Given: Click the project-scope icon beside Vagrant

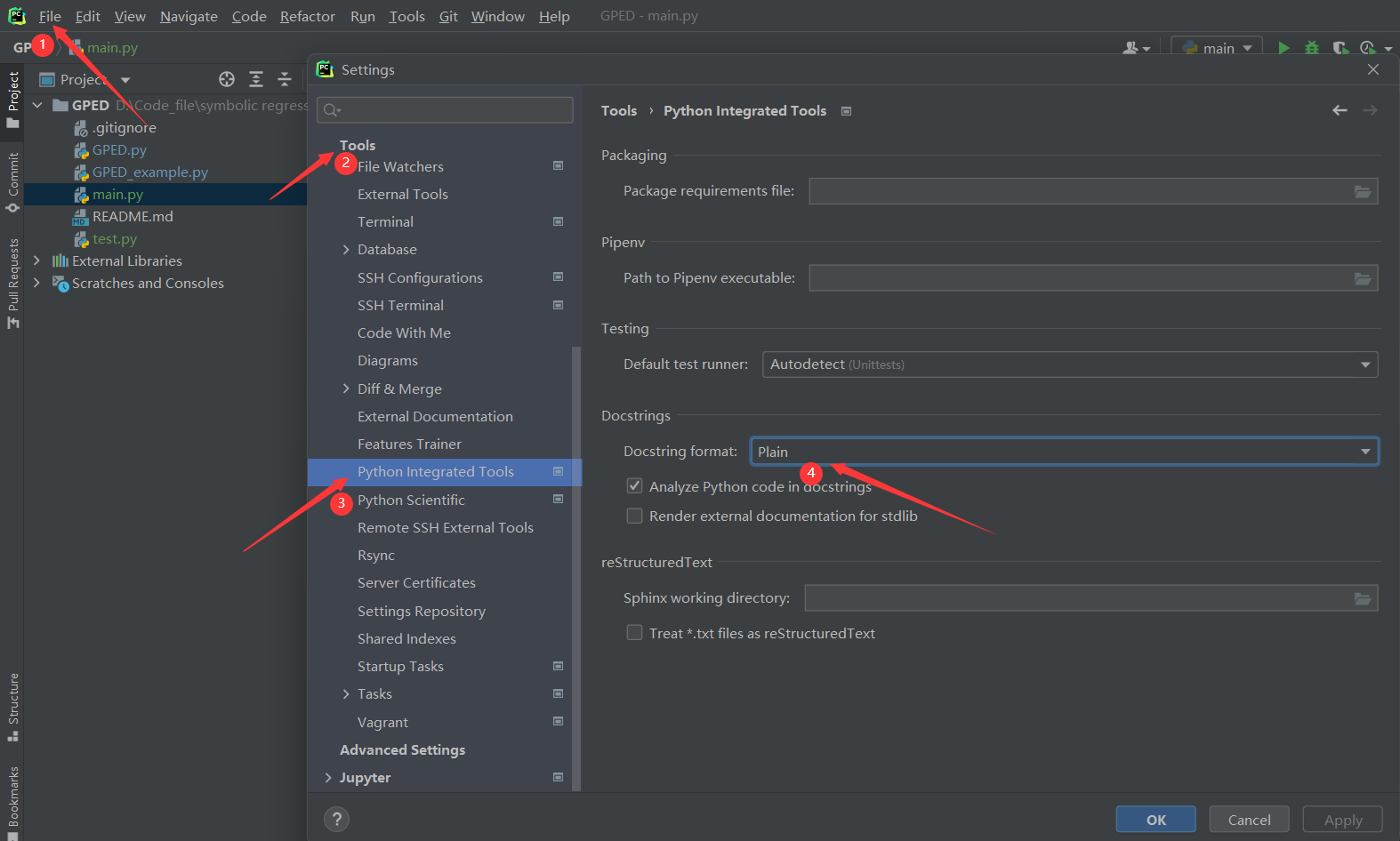Looking at the screenshot, I should pos(558,721).
